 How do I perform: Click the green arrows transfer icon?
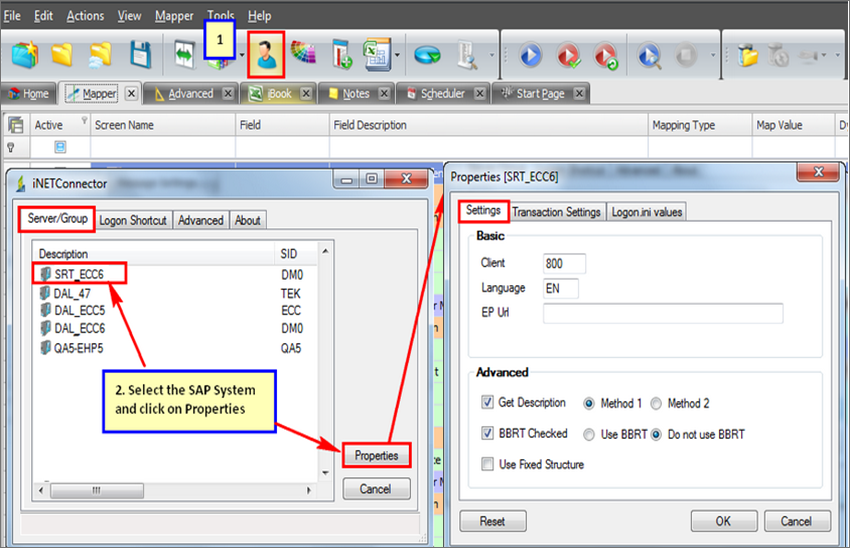(184, 55)
